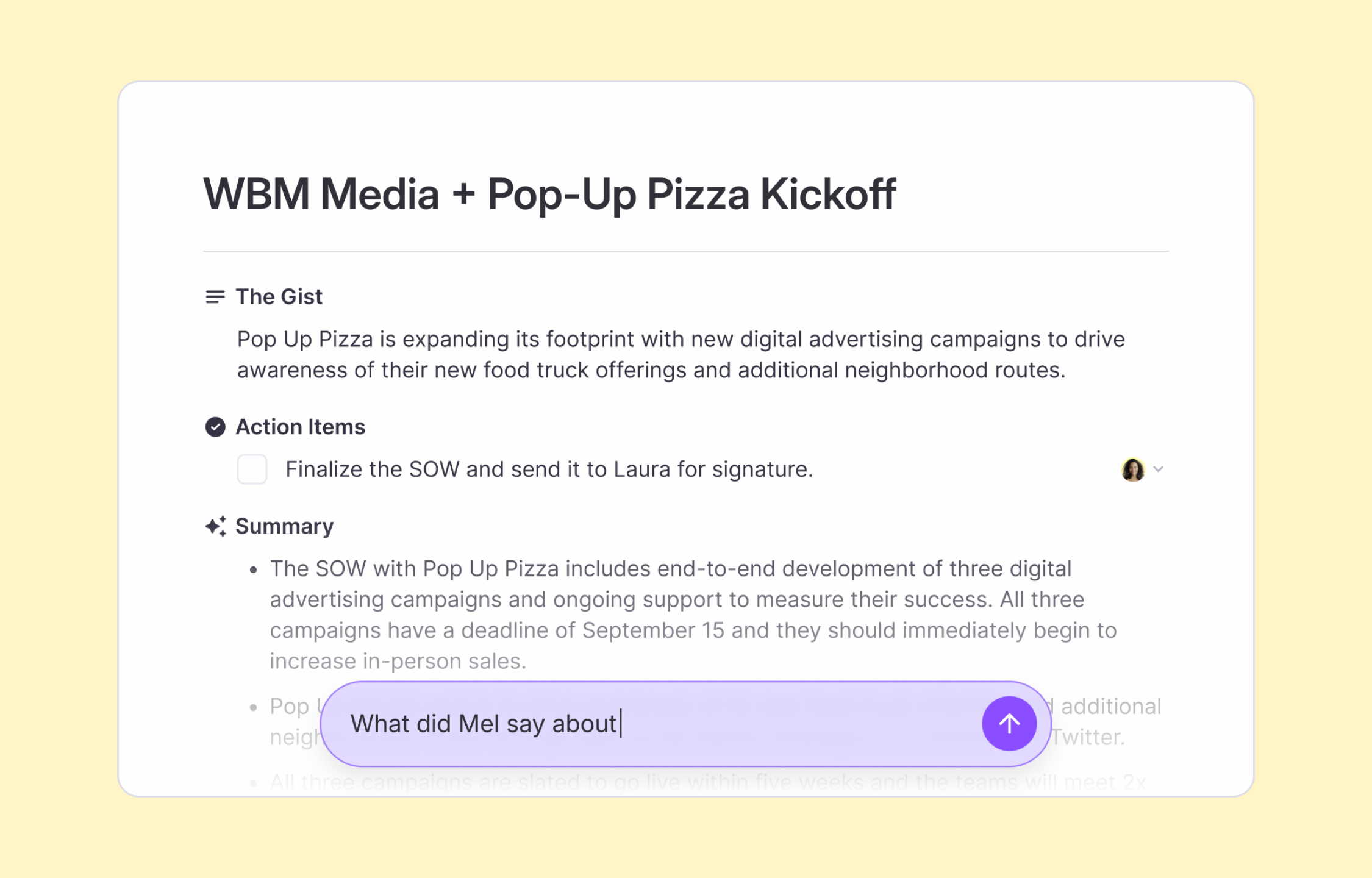Click the "Finalize the SOW" task text

(549, 469)
